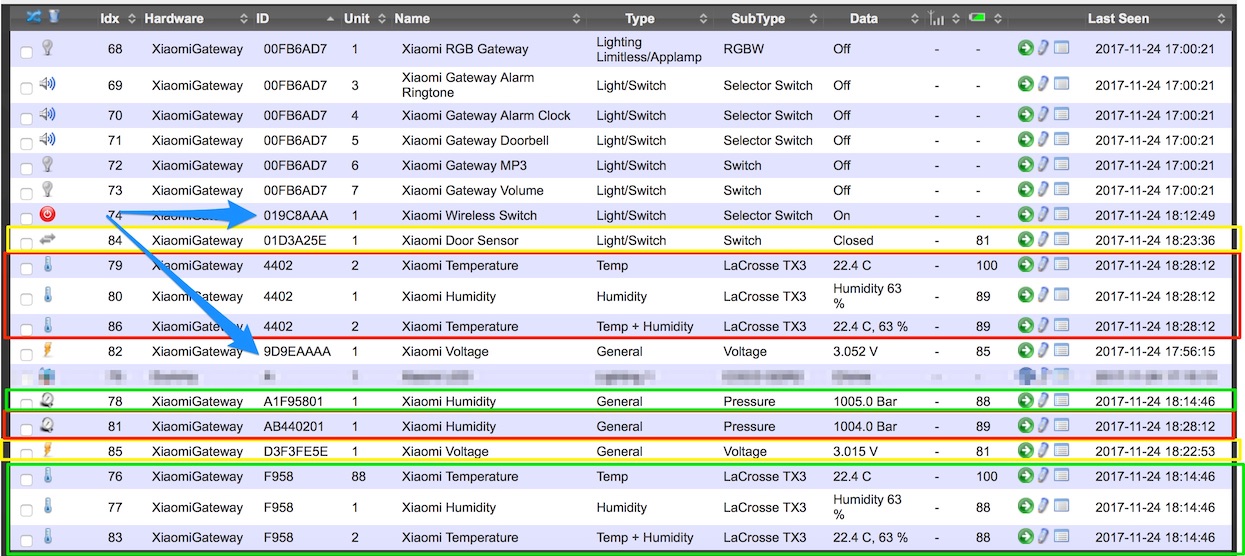Open the log icon for Xiaomi Gateway Alarm Clock

[1061, 115]
